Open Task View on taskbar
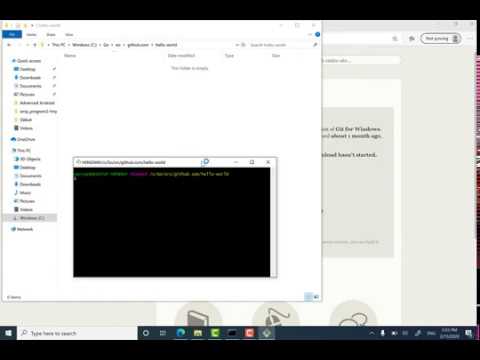The height and width of the screenshot is (360, 480). tap(163, 333)
